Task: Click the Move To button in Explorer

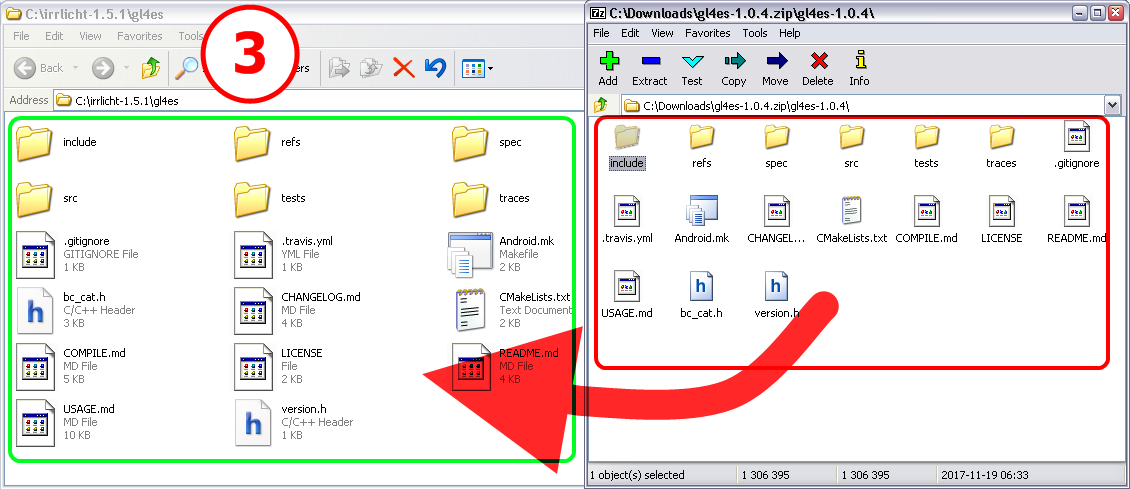Action: coord(338,68)
